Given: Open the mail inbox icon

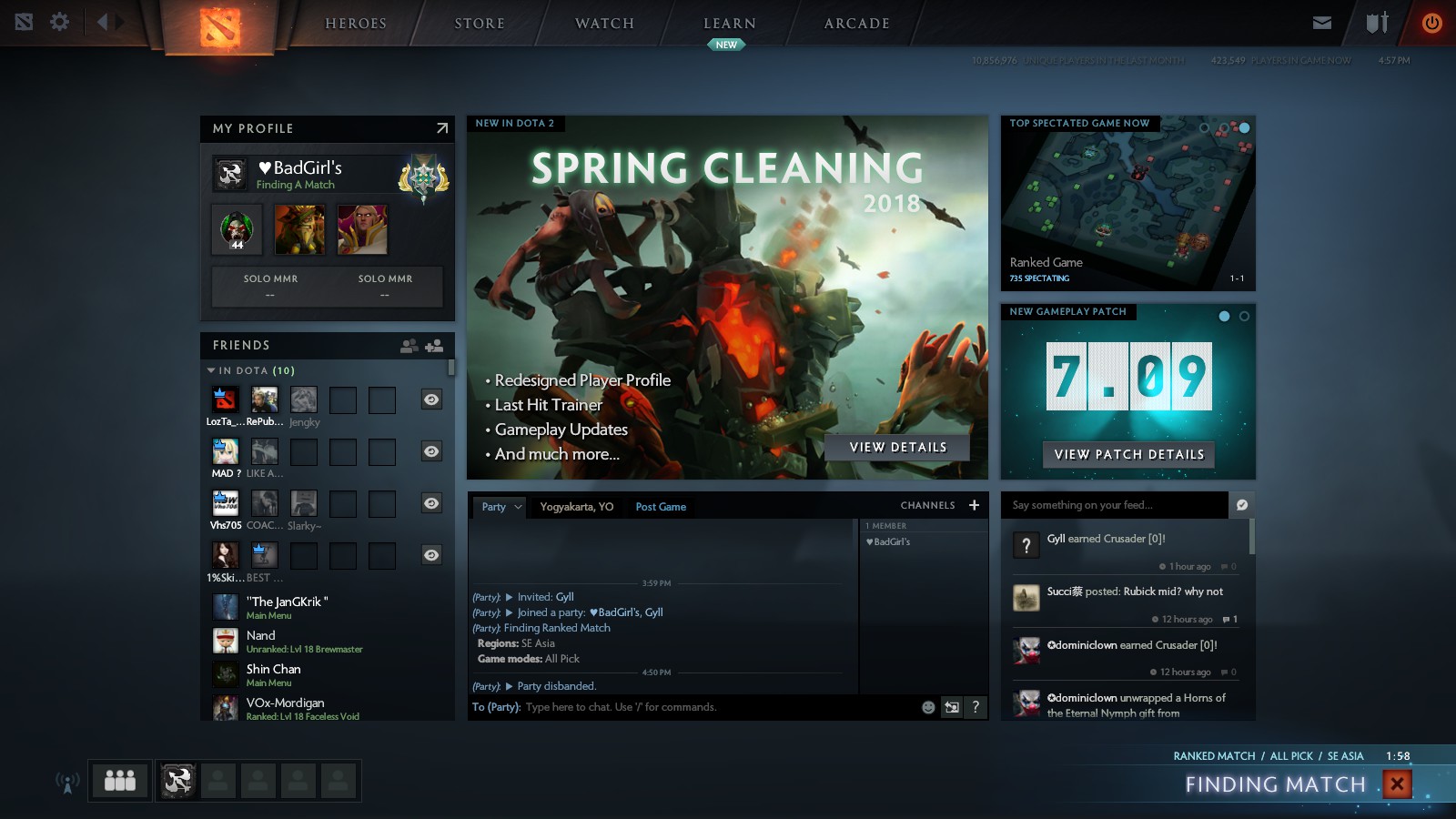Looking at the screenshot, I should [1322, 23].
